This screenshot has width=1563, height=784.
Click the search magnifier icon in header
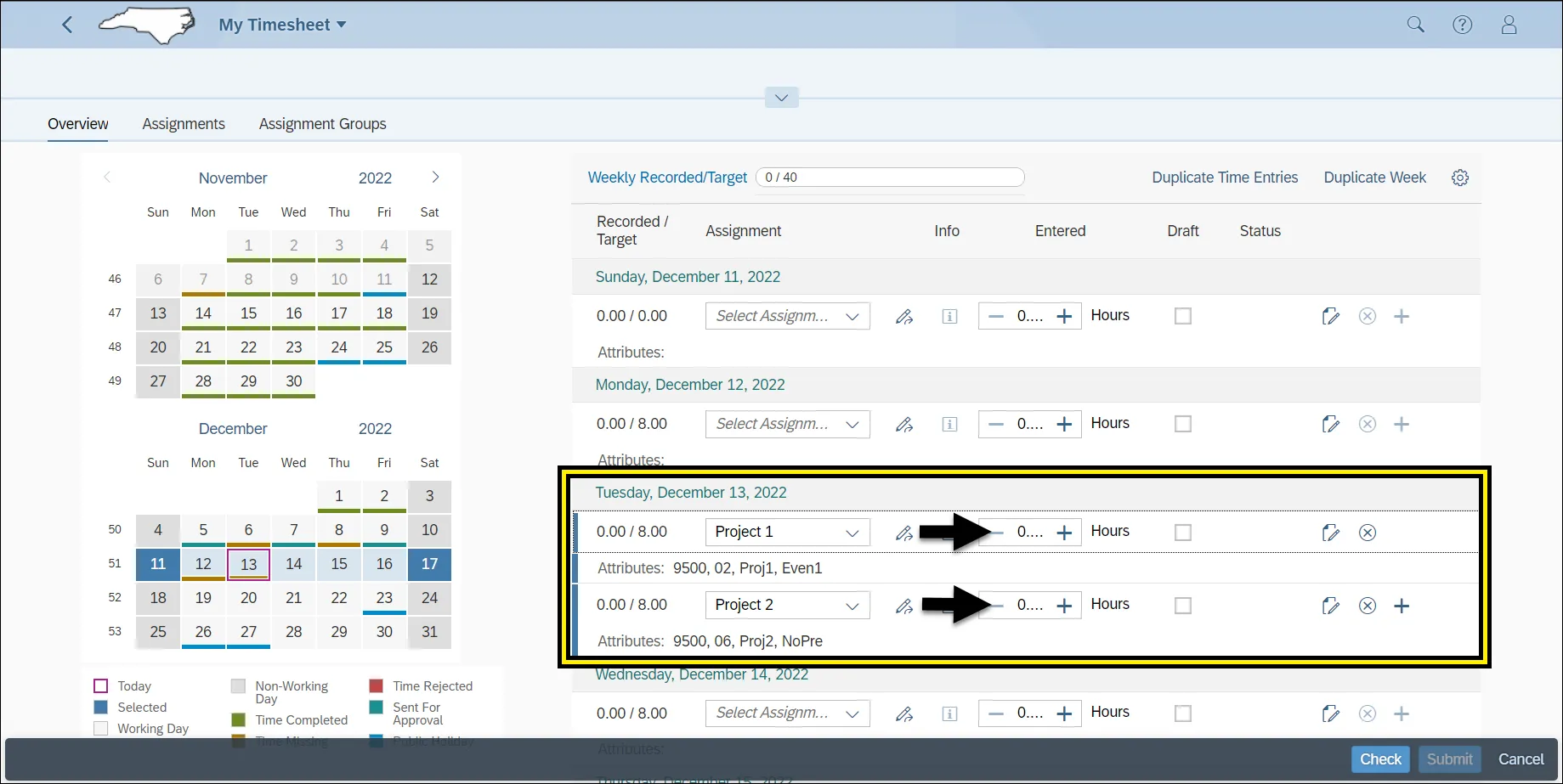1415,25
